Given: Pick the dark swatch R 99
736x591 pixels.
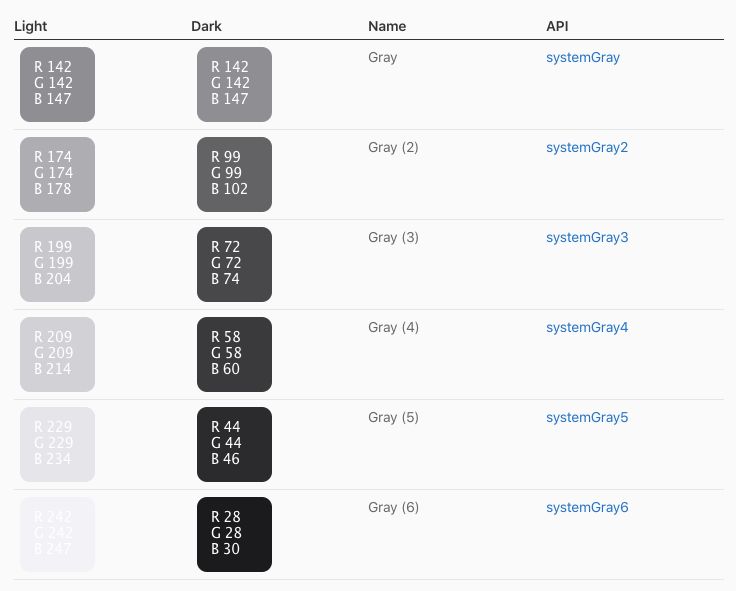Looking at the screenshot, I should (x=234, y=174).
